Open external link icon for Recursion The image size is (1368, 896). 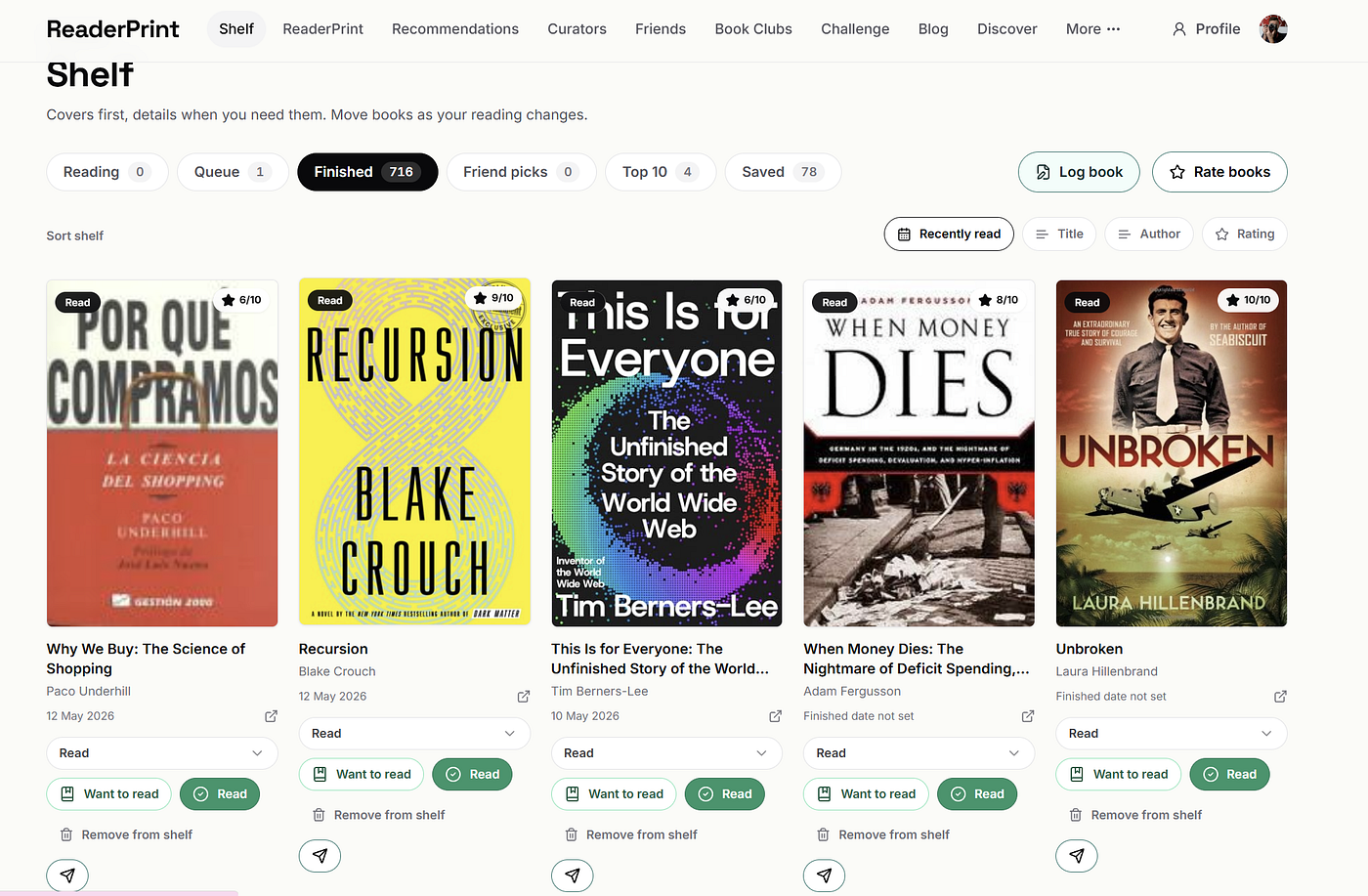[524, 697]
